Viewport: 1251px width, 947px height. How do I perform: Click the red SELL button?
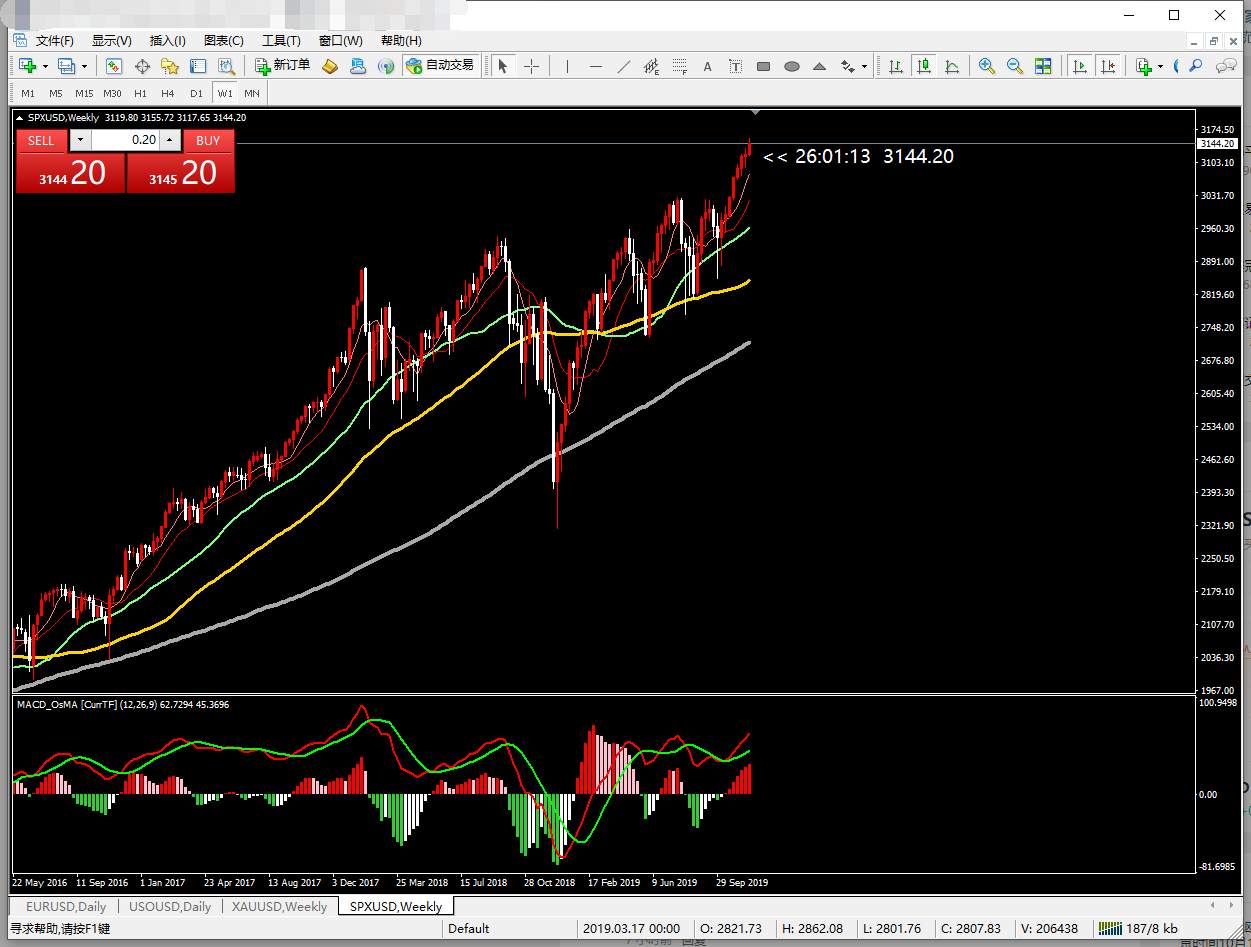(x=41, y=140)
